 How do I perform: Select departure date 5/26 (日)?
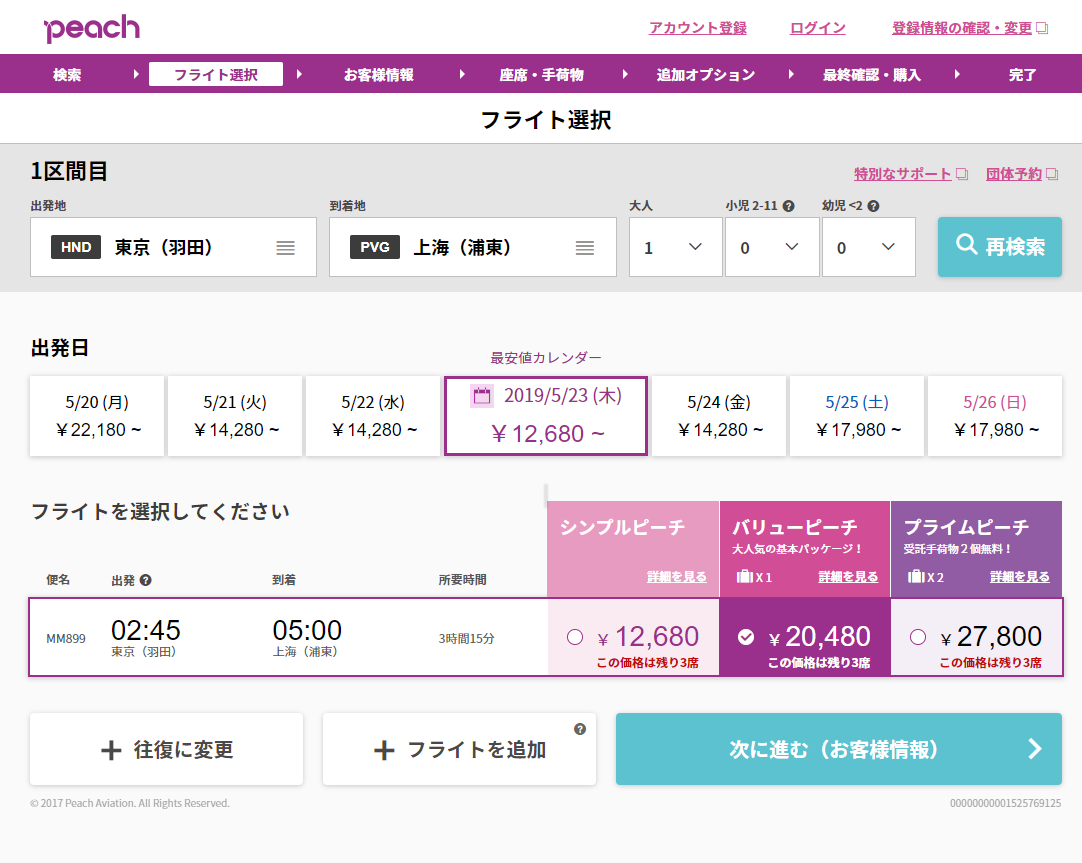(x=995, y=416)
